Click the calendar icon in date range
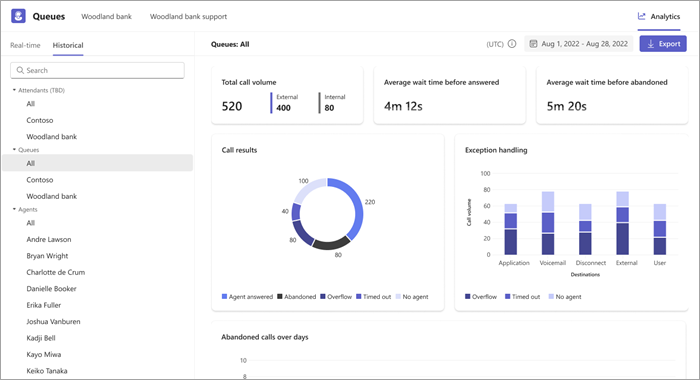This screenshot has height=380, width=700. pos(533,44)
